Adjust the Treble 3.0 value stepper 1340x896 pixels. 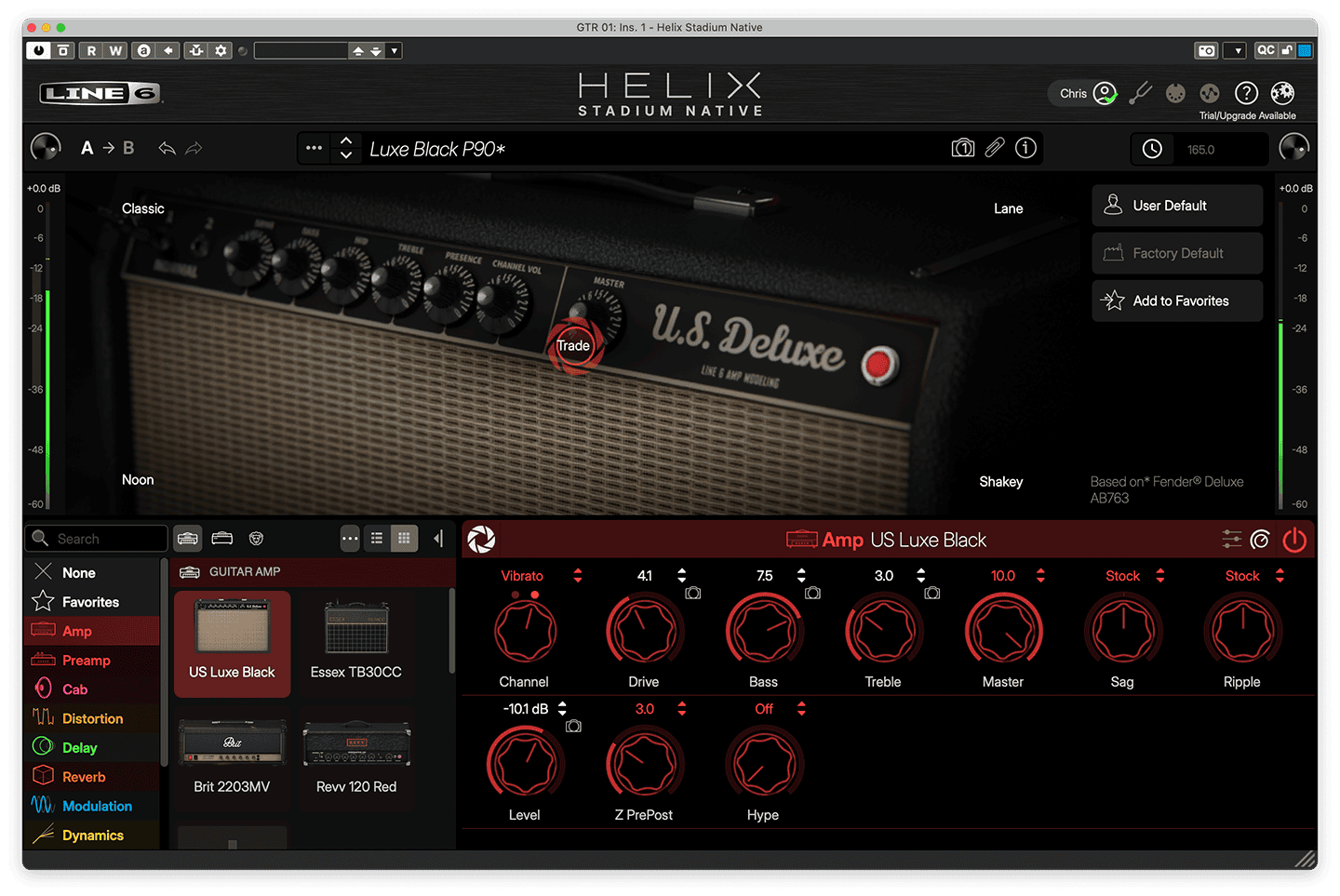(921, 576)
